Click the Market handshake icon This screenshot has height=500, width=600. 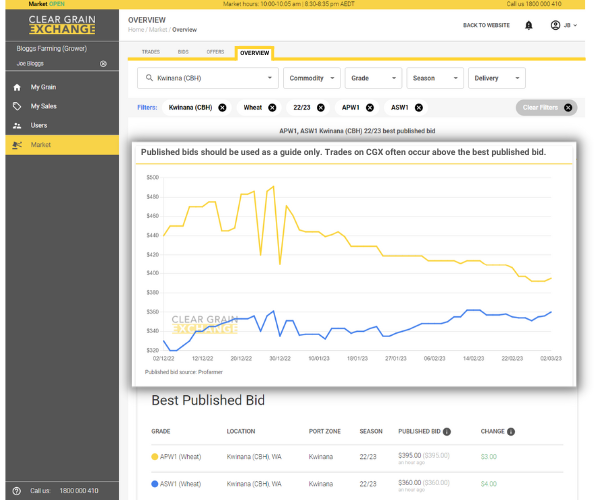(17, 145)
